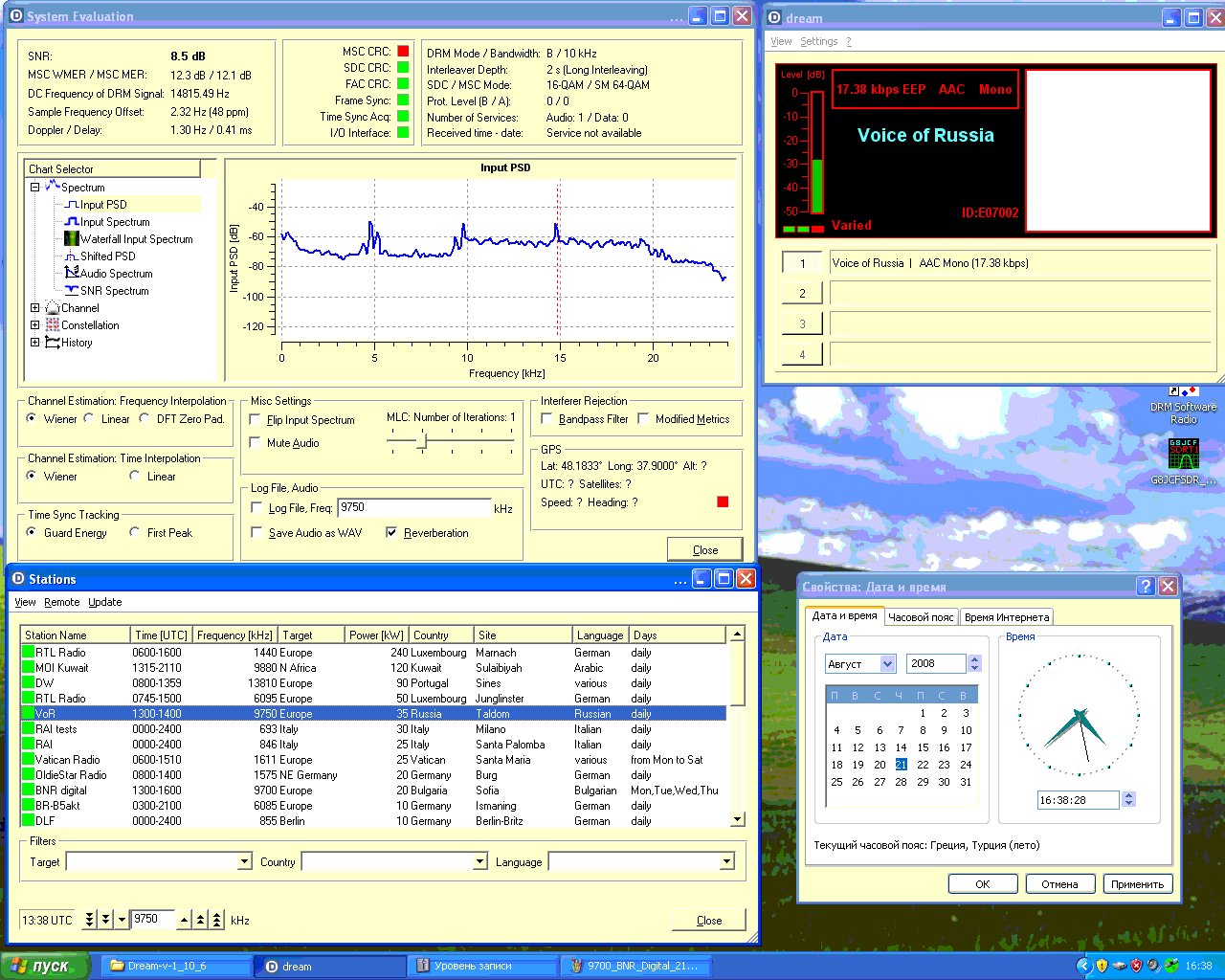Open month dropdown showing Август
Image resolution: width=1225 pixels, height=980 pixels.
pos(887,663)
